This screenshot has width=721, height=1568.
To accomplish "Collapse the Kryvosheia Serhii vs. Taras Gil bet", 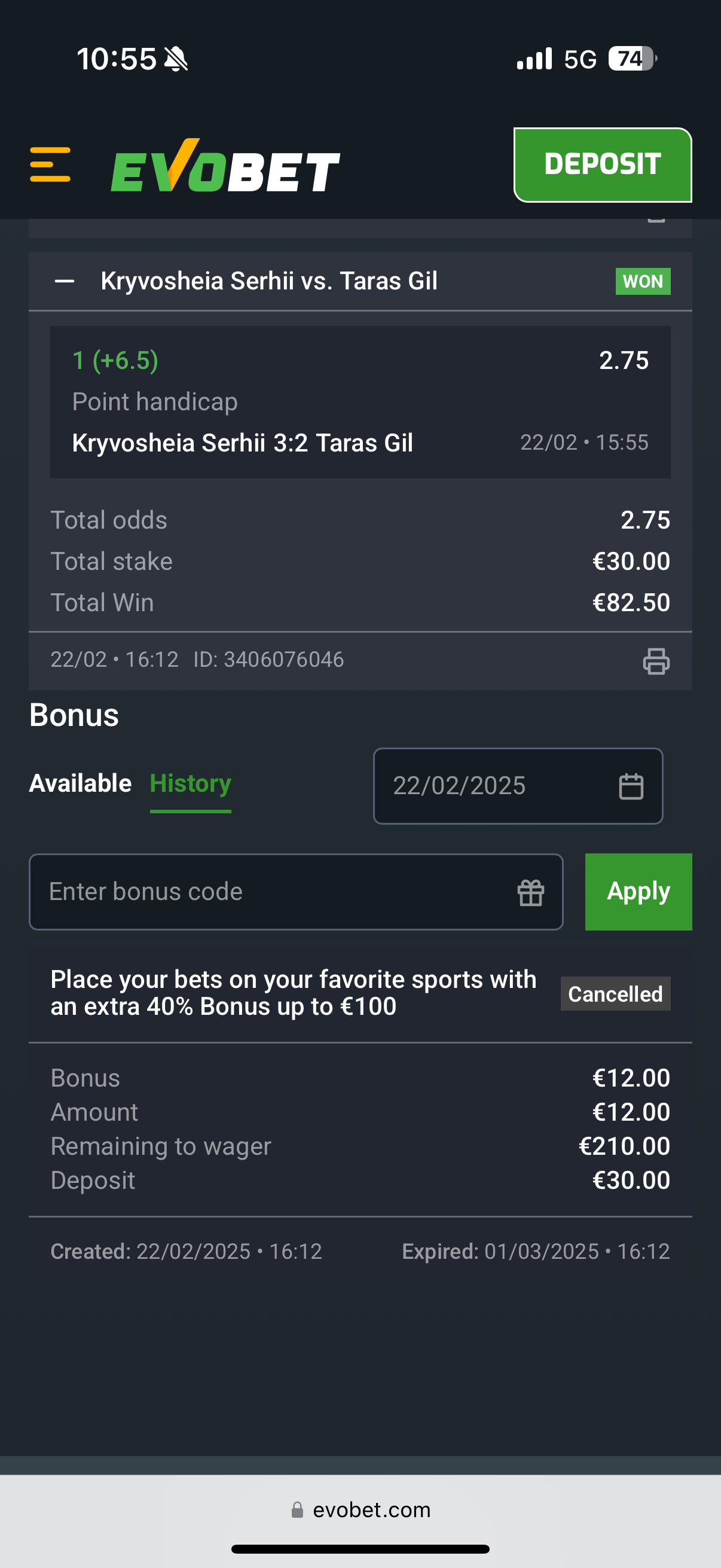I will [x=65, y=281].
